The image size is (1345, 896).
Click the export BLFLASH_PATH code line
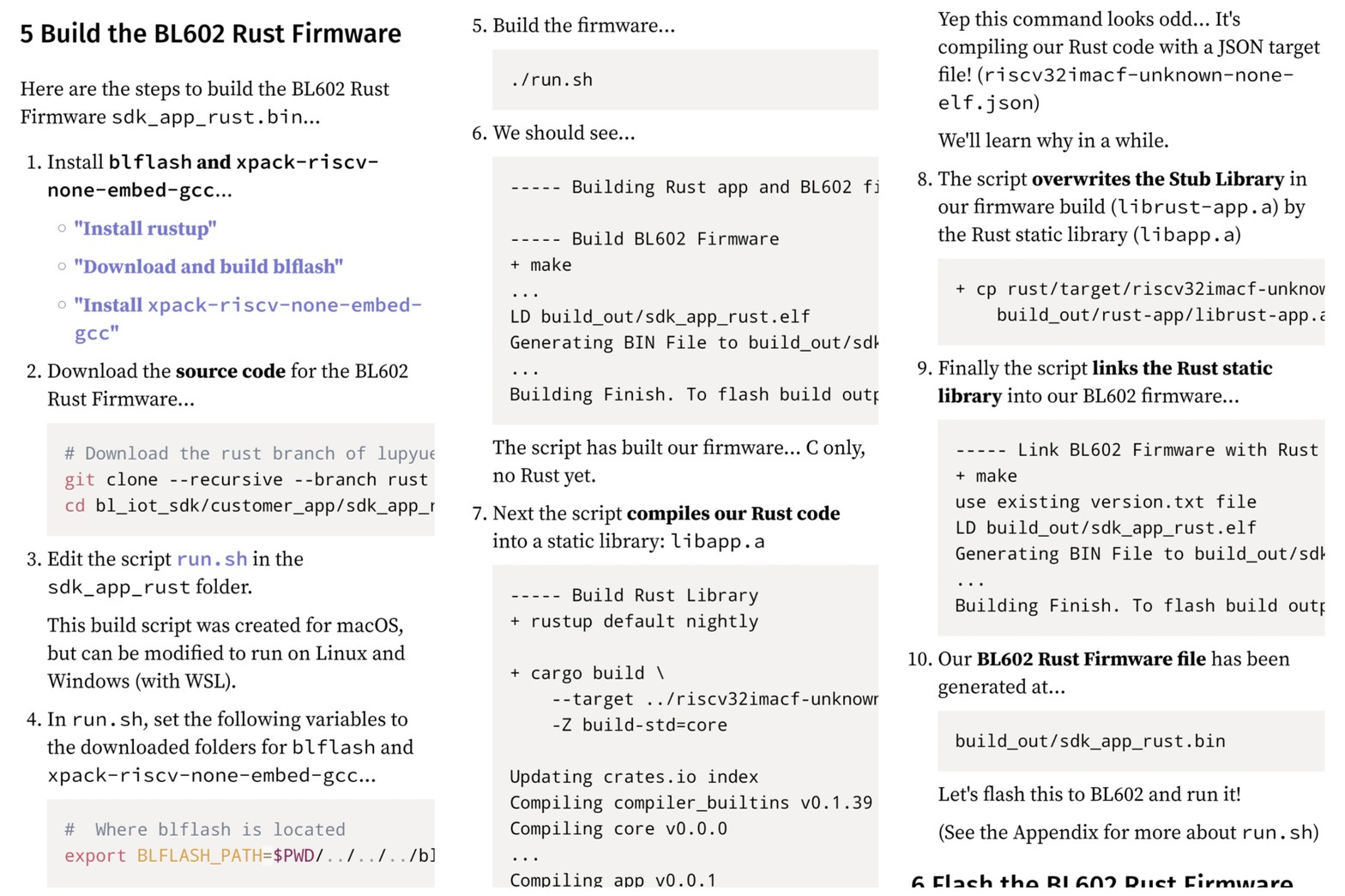coord(249,856)
